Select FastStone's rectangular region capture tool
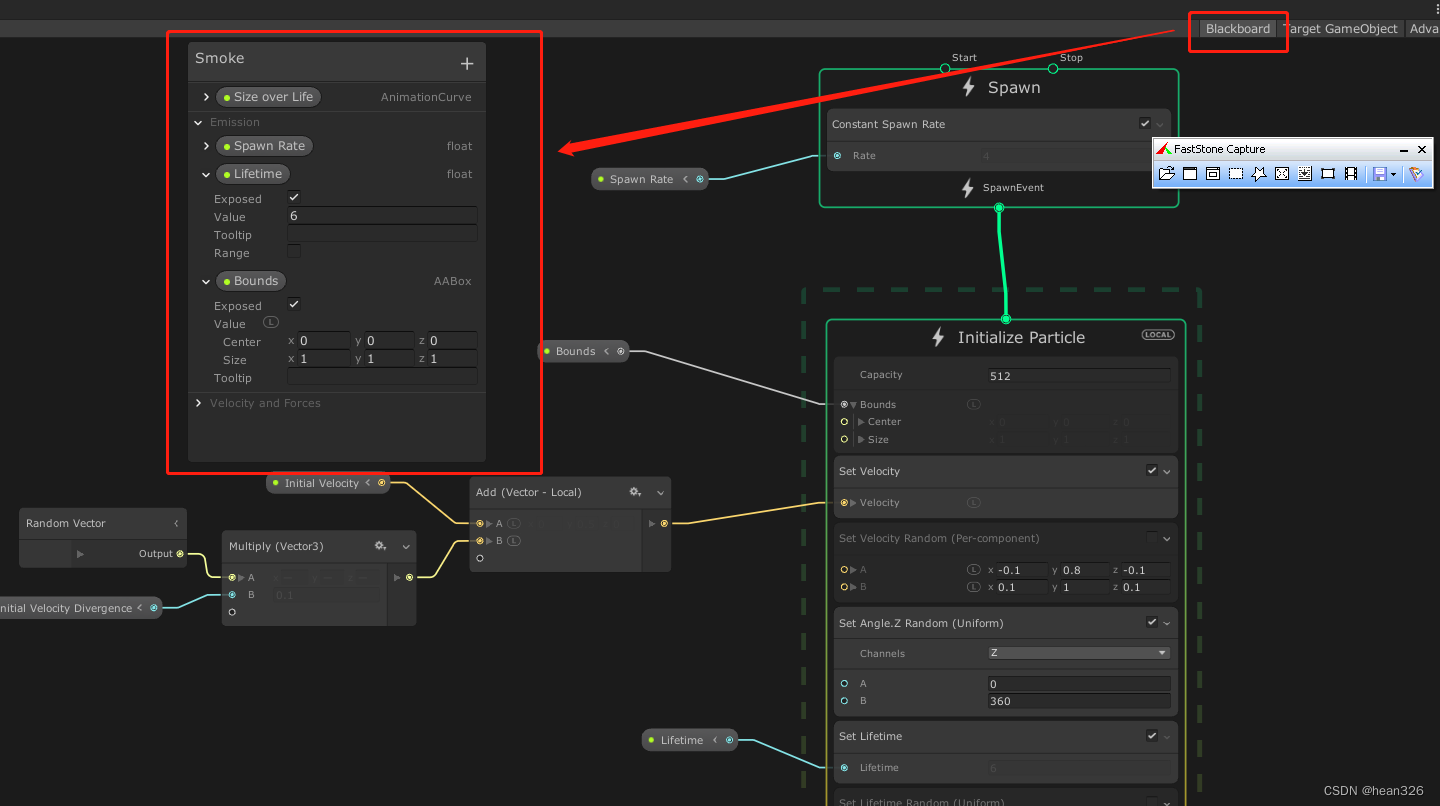 pyautogui.click(x=1234, y=174)
